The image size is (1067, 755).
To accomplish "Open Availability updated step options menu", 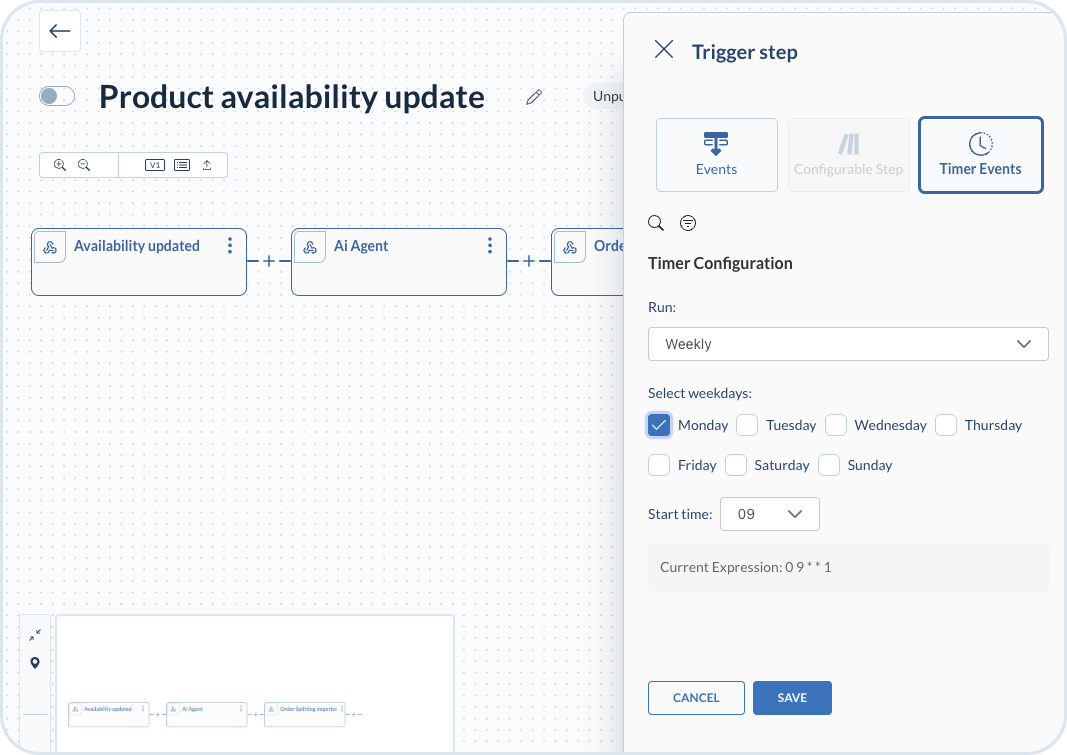I will (230, 246).
